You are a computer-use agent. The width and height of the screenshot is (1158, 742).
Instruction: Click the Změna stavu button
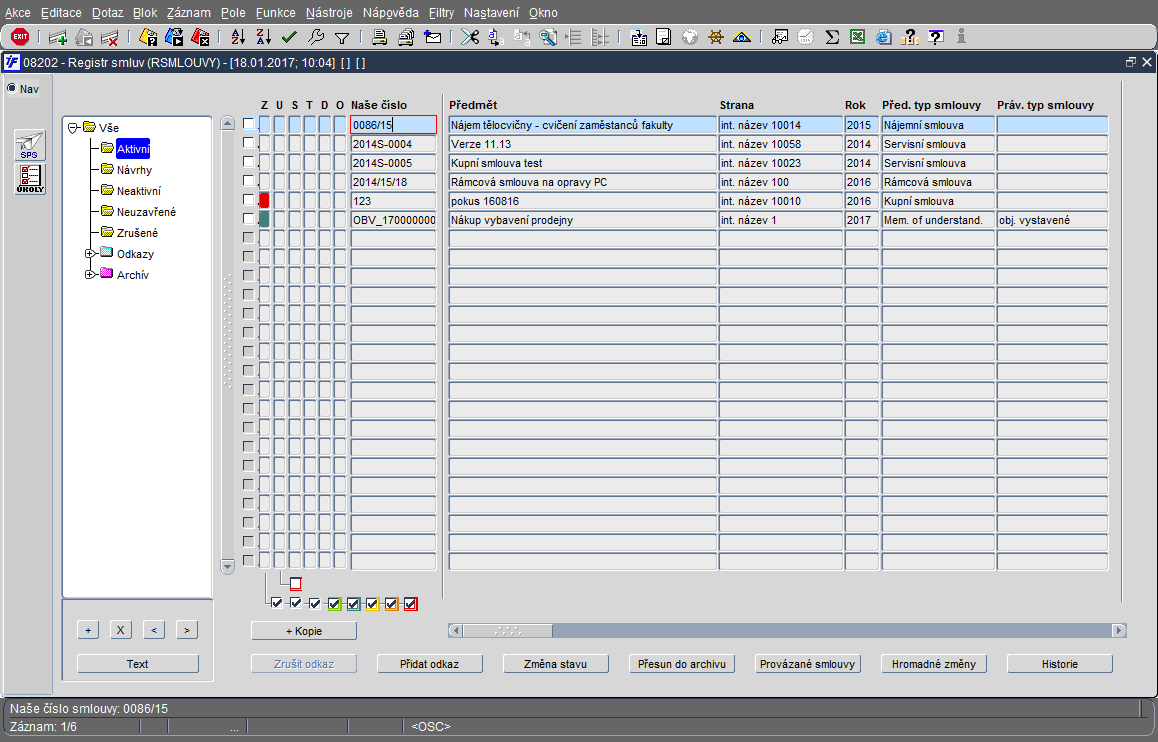(x=555, y=664)
